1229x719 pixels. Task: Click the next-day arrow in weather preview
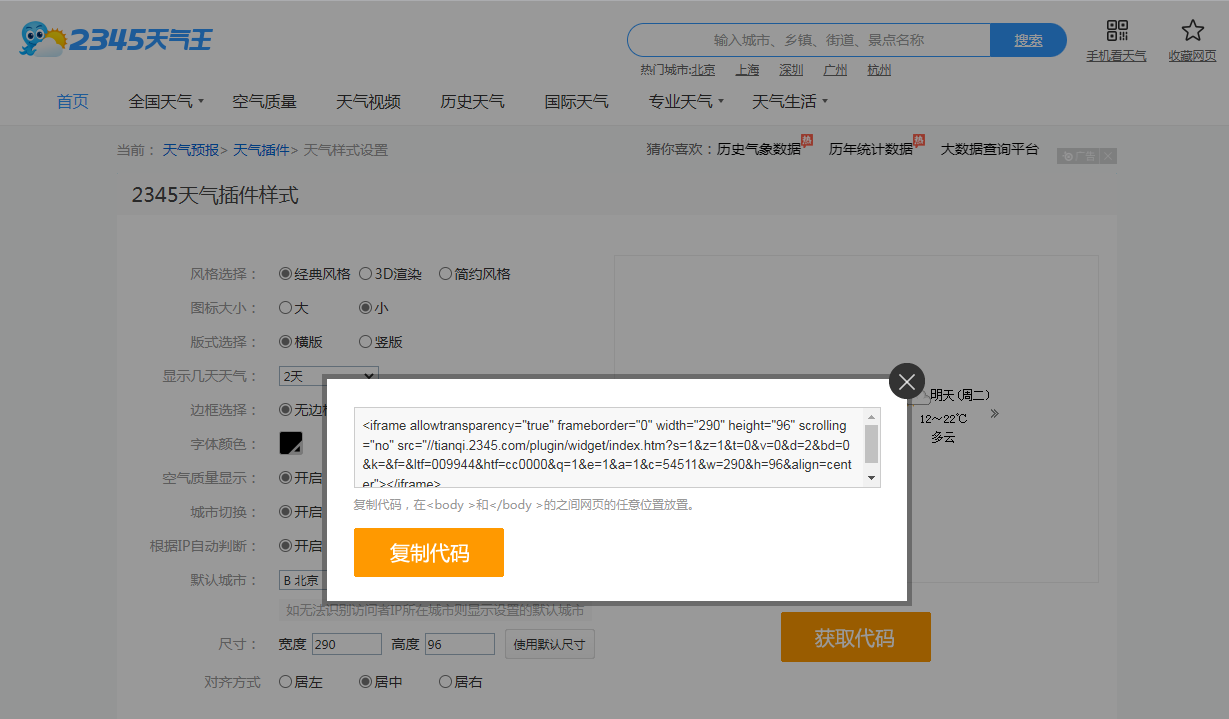pyautogui.click(x=994, y=413)
